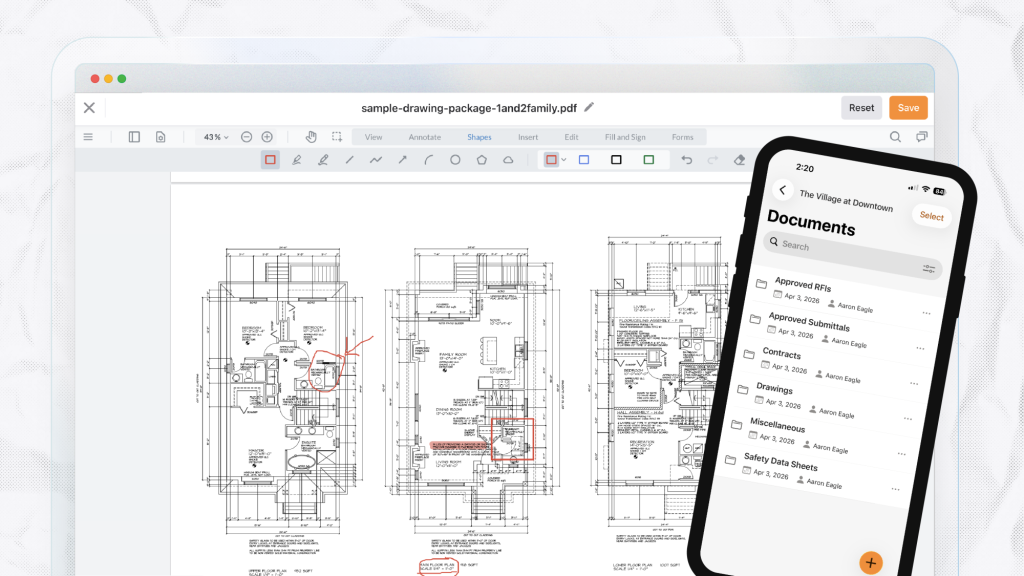The width and height of the screenshot is (1024, 576).
Task: Click the Reset button
Action: tap(861, 108)
